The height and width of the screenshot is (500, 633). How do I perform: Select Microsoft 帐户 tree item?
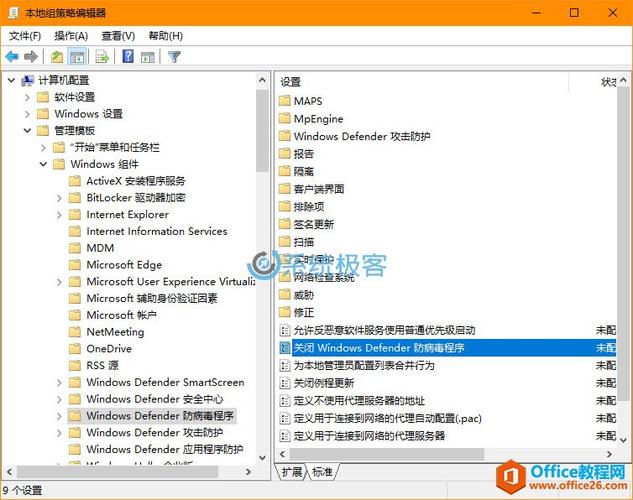122,315
